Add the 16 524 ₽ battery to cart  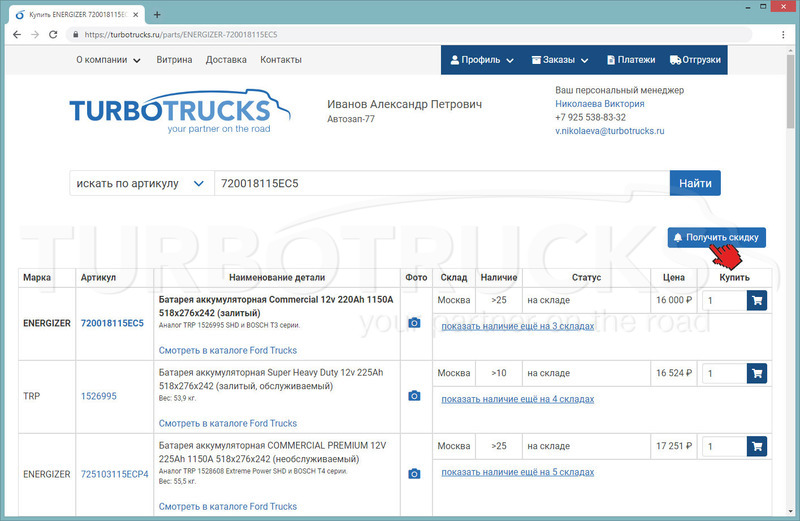click(757, 374)
